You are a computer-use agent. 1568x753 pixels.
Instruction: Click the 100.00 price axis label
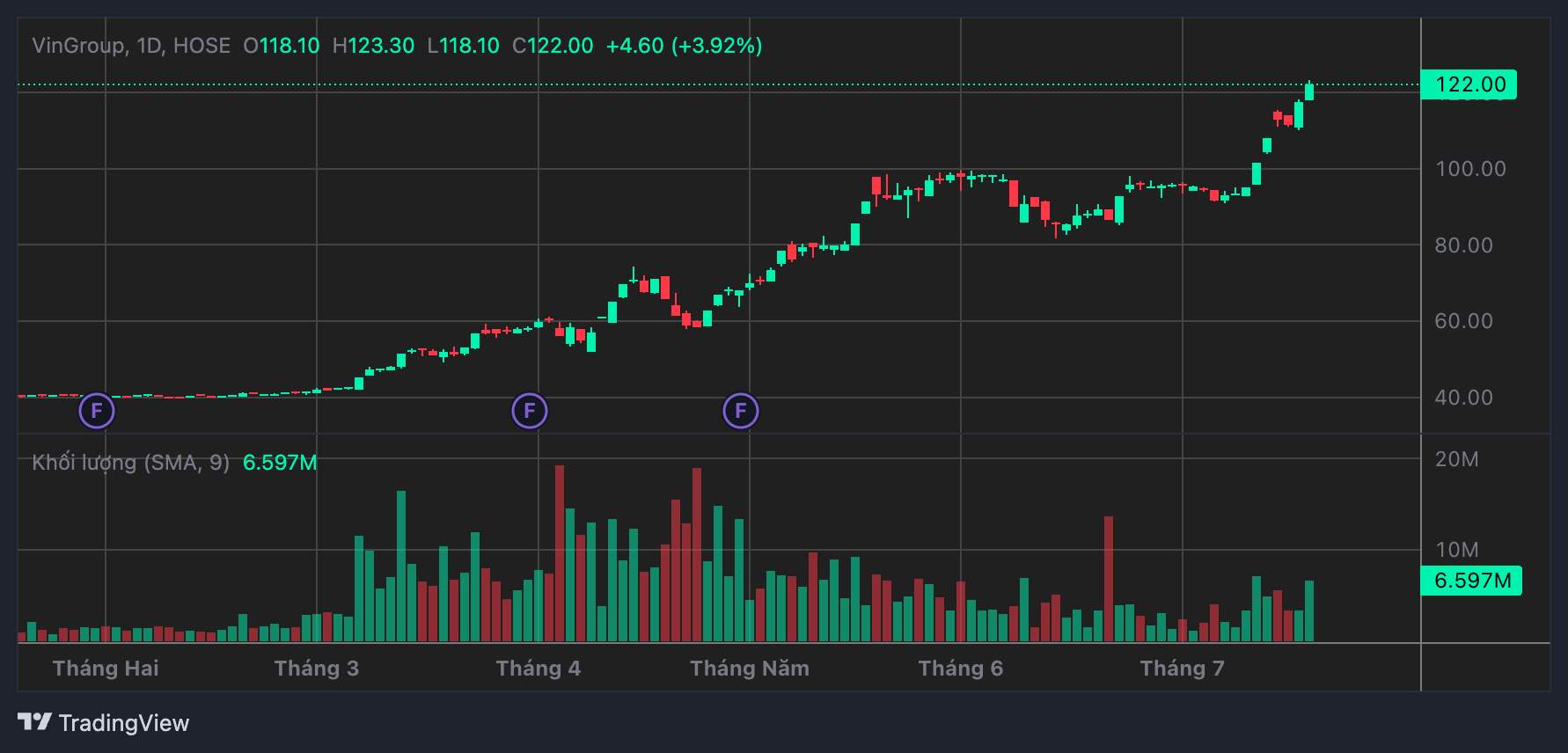pos(1469,169)
